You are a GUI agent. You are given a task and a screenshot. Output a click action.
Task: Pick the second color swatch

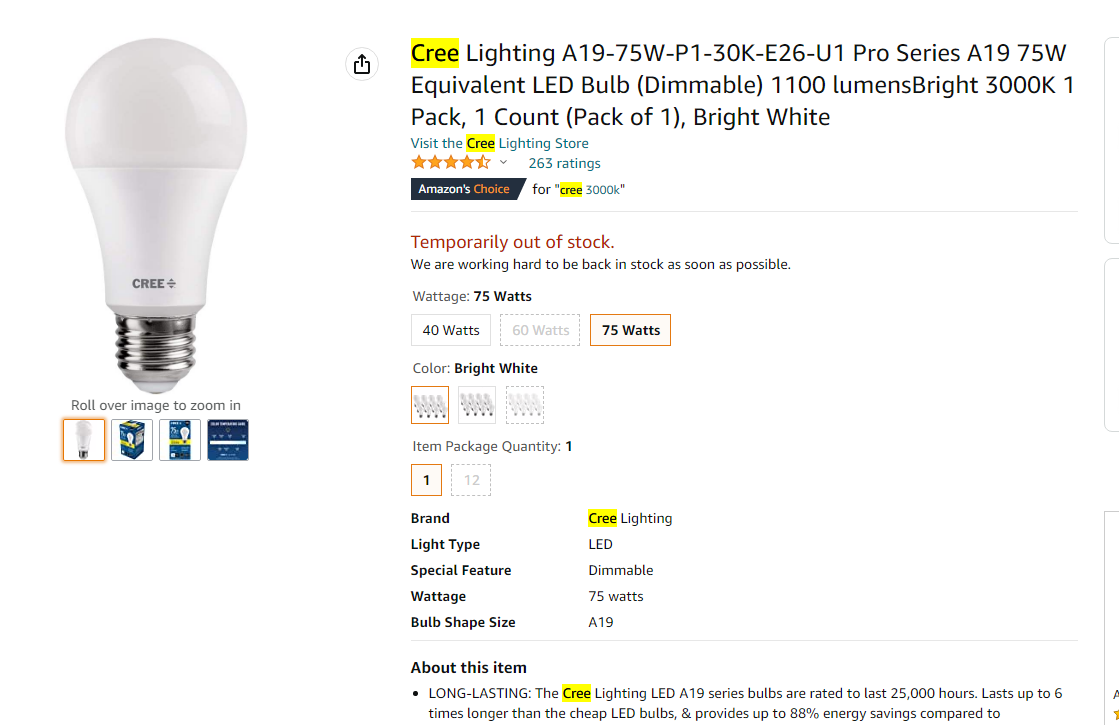pyautogui.click(x=477, y=405)
